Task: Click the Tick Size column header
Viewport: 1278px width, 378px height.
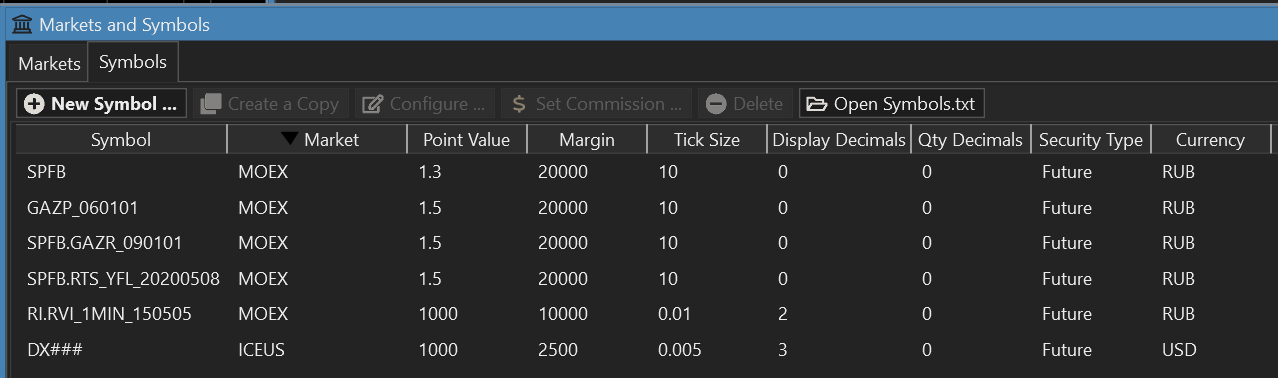Action: point(707,140)
